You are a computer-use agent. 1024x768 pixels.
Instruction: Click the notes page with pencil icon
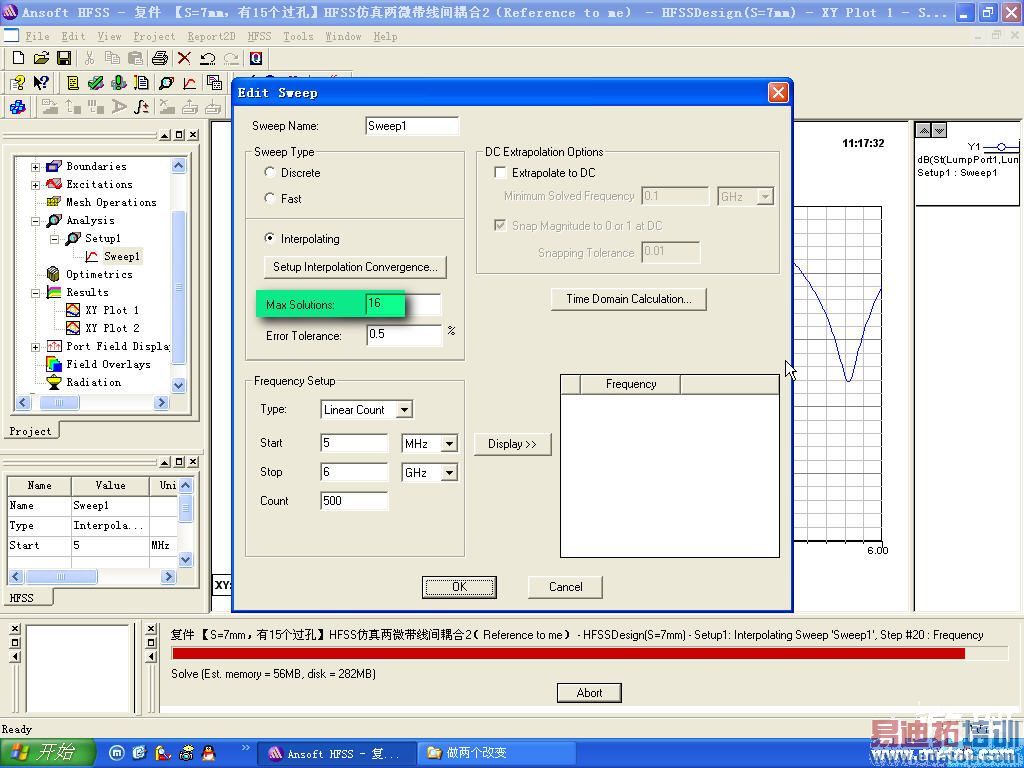coord(141,82)
